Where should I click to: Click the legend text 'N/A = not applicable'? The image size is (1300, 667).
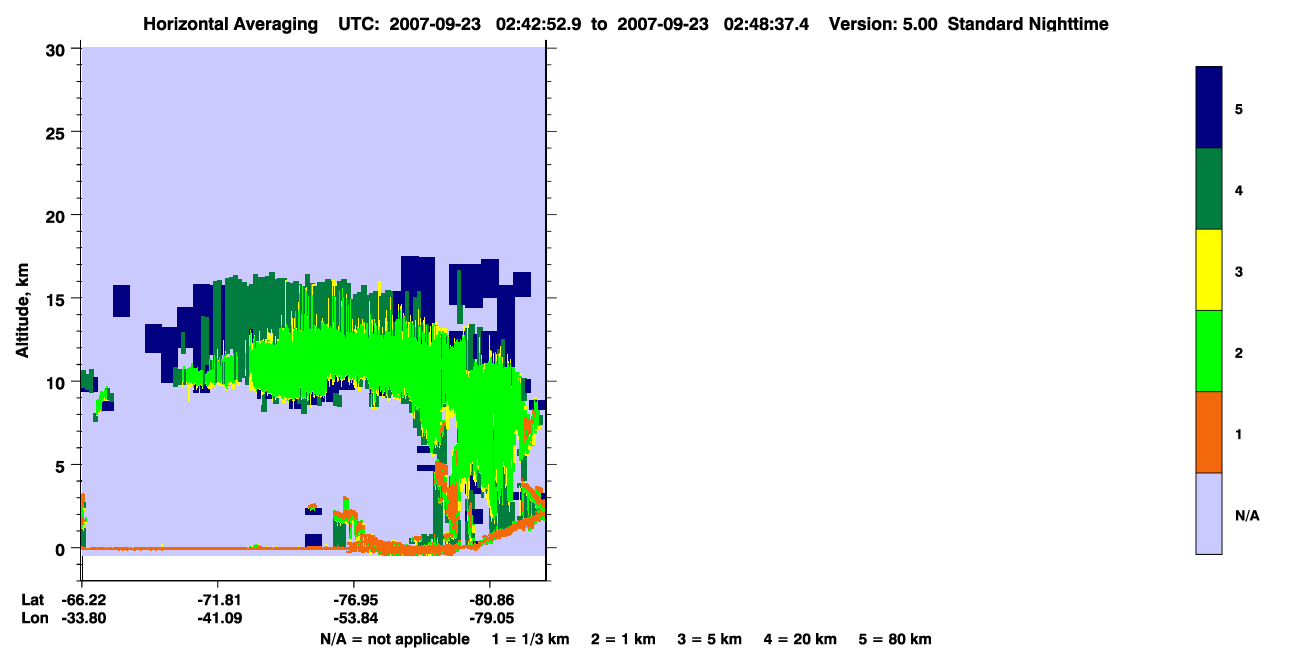click(395, 639)
